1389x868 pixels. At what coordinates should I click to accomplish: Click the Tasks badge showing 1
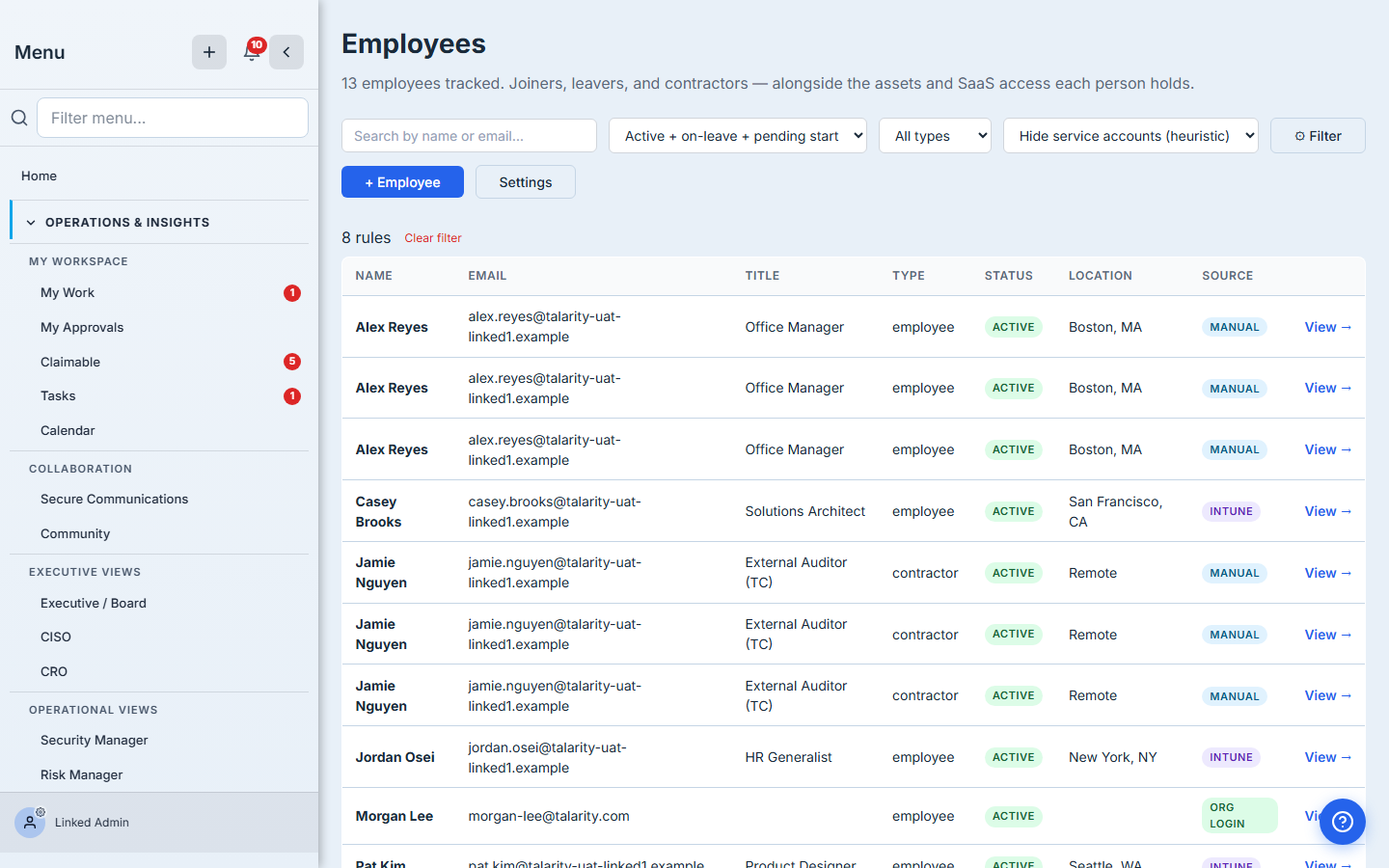tap(292, 396)
